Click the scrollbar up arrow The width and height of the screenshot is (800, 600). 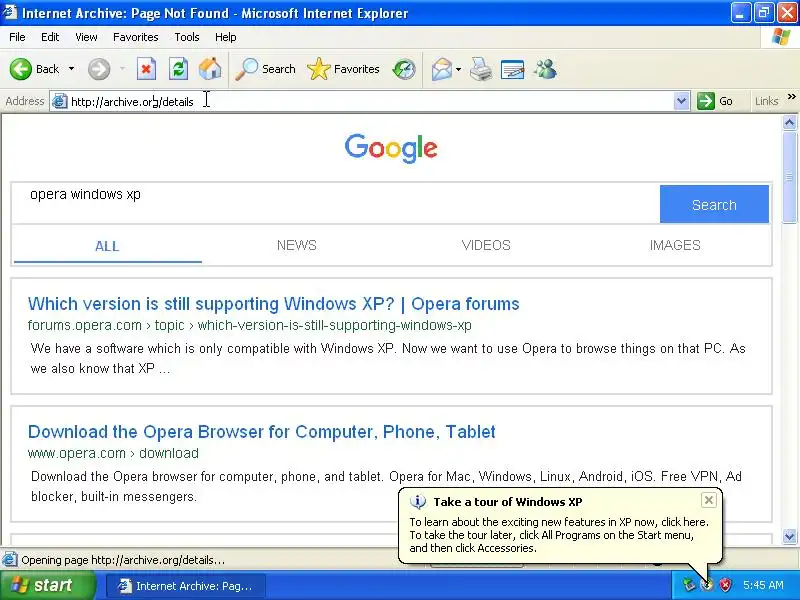tap(789, 122)
